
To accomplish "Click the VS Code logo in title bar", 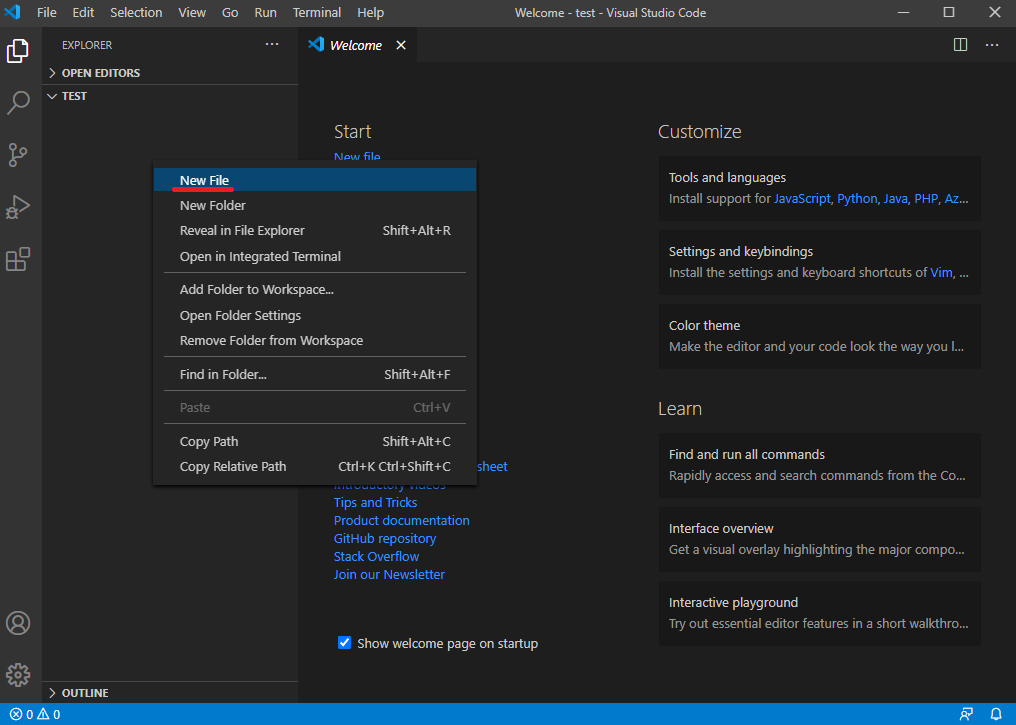I will (13, 12).
